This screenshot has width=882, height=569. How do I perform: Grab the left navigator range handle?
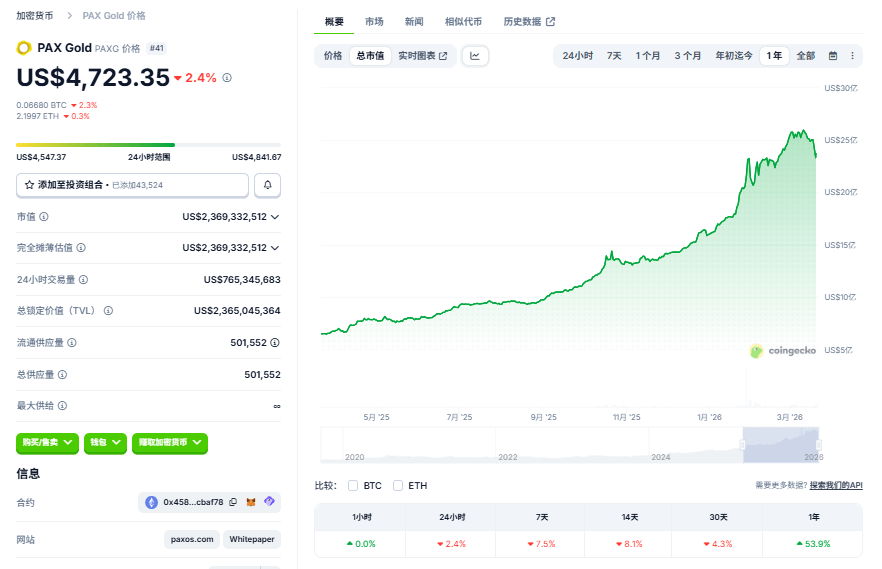click(x=742, y=445)
